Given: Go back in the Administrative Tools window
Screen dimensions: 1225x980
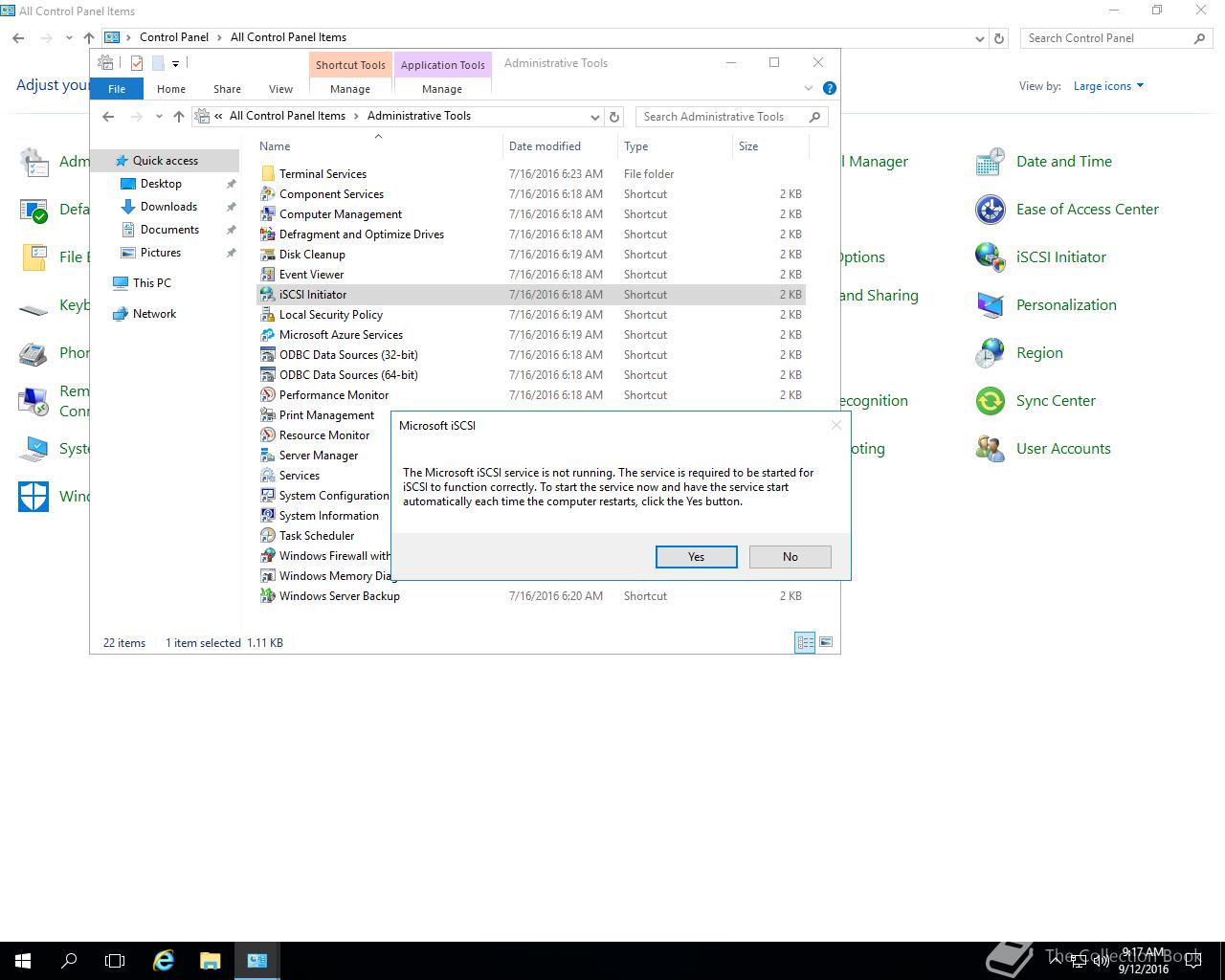Looking at the screenshot, I should (x=108, y=117).
